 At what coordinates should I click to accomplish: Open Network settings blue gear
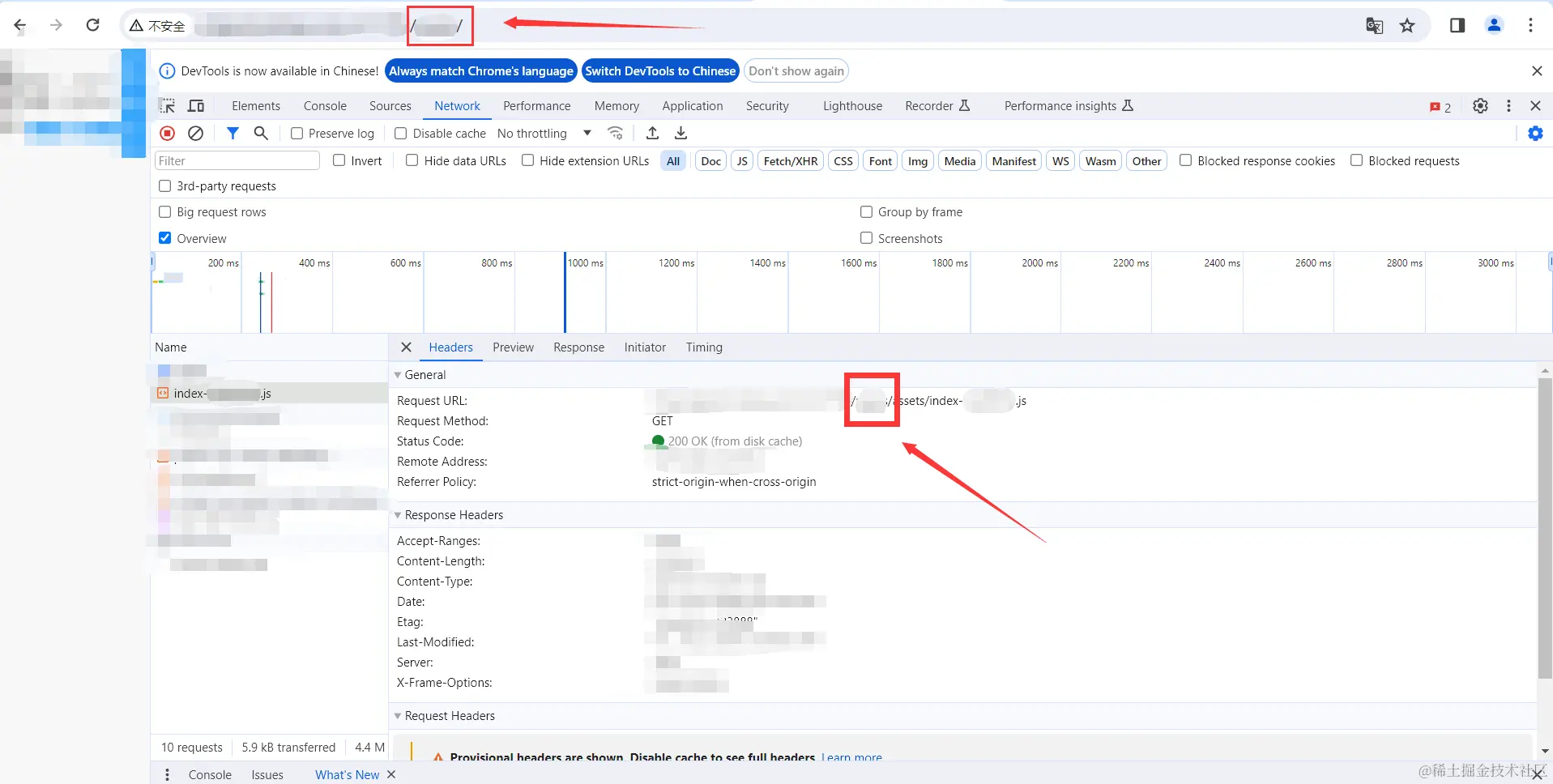(x=1535, y=134)
